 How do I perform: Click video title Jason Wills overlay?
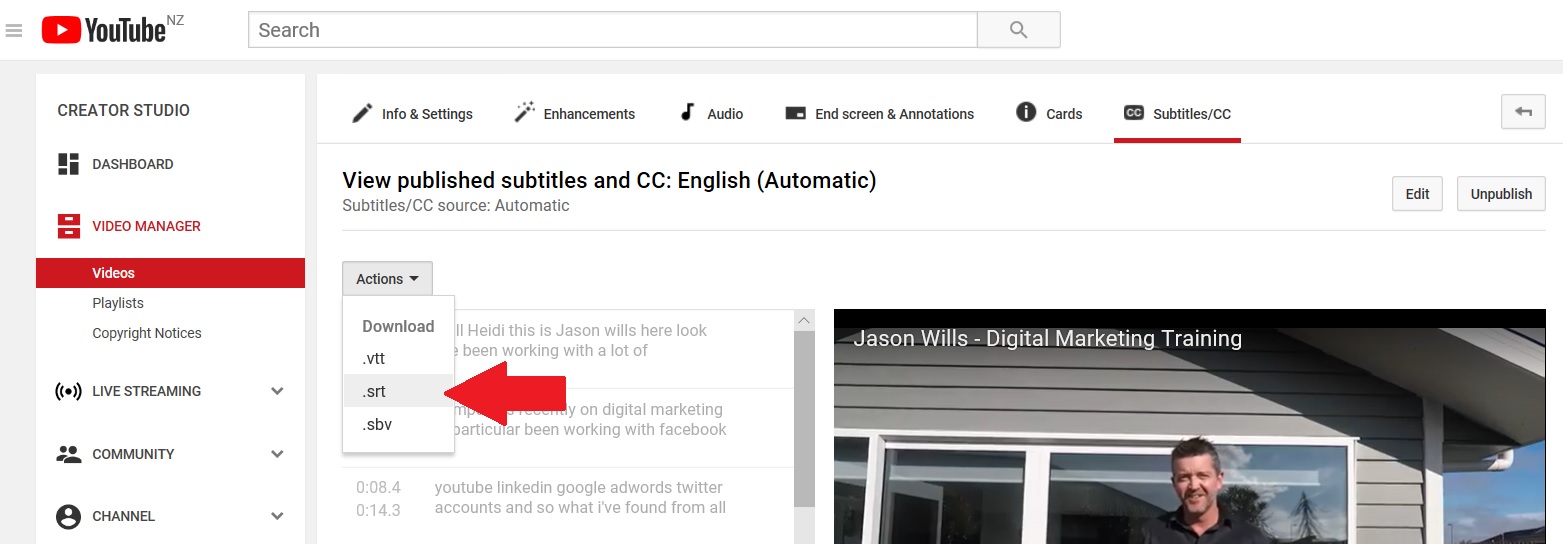coord(1047,338)
